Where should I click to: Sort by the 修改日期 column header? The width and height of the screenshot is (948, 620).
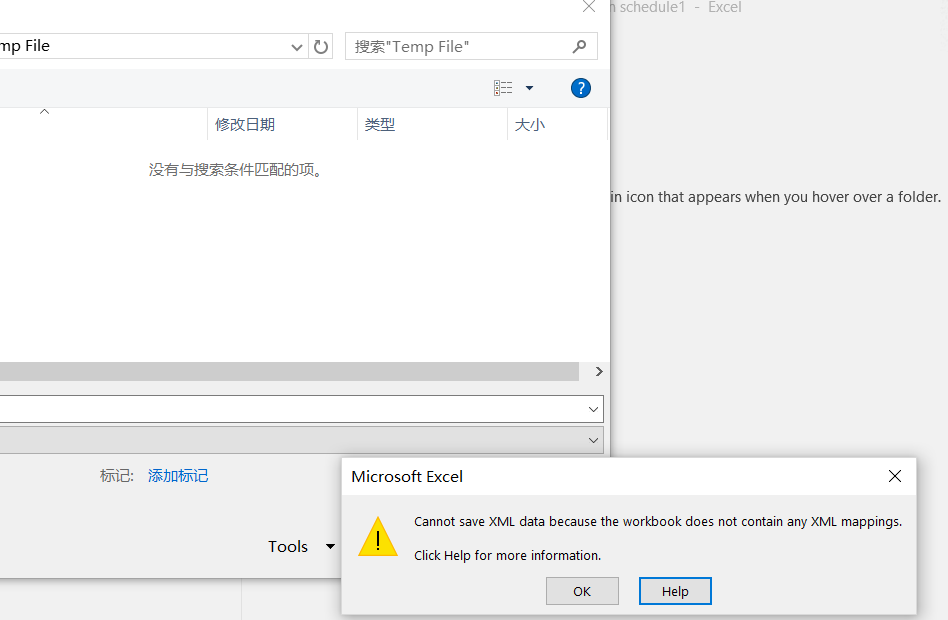pos(243,124)
